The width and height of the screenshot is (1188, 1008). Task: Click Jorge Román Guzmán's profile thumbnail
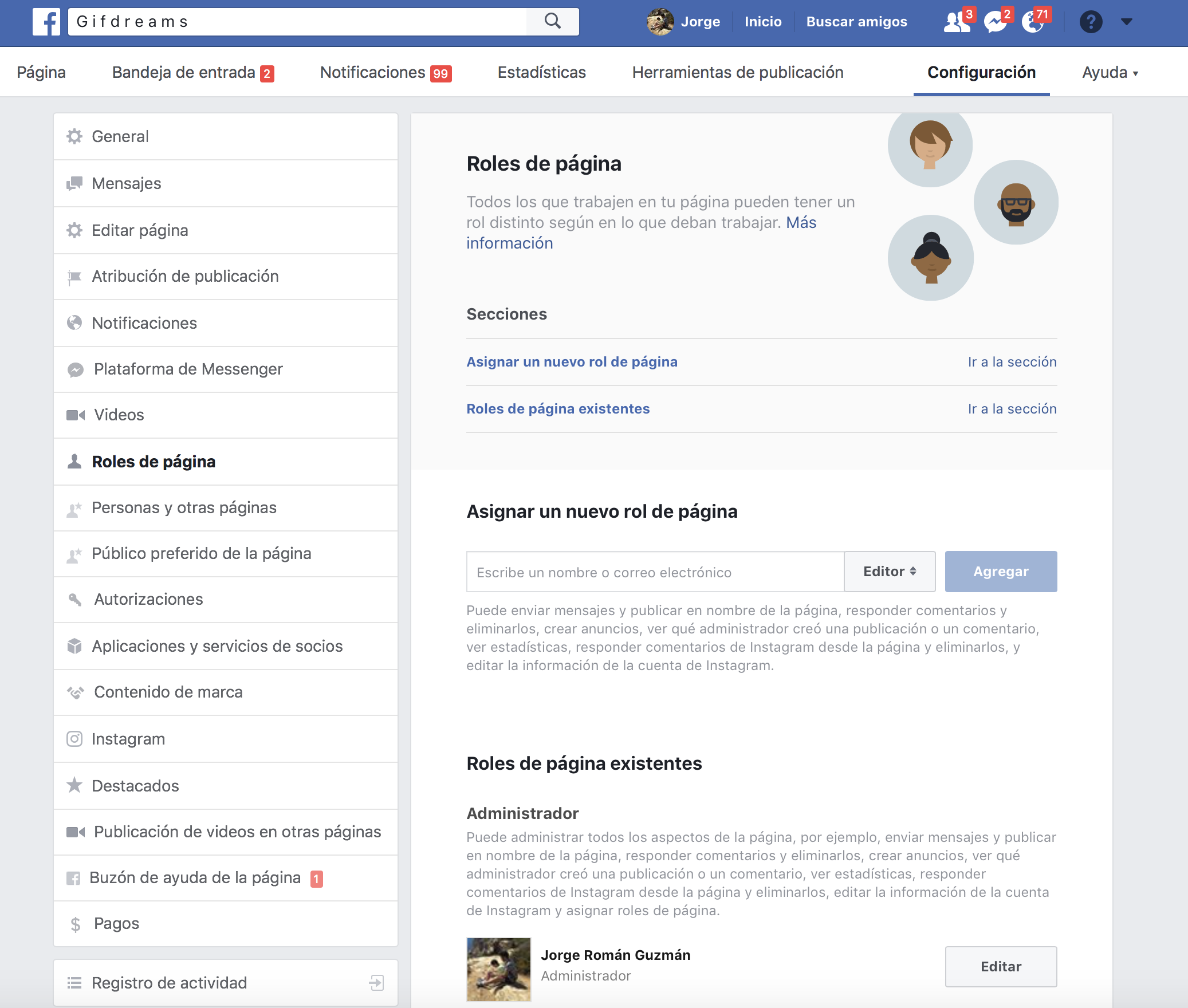tap(498, 969)
